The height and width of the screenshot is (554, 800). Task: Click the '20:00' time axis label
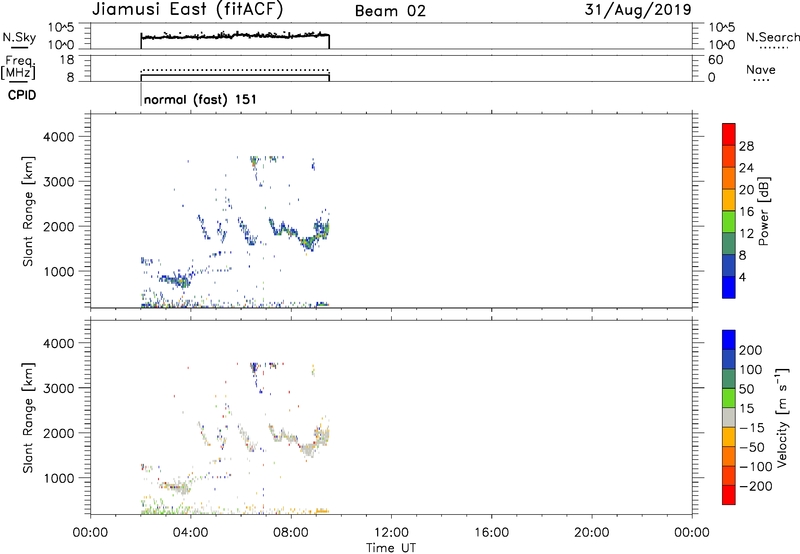click(592, 533)
